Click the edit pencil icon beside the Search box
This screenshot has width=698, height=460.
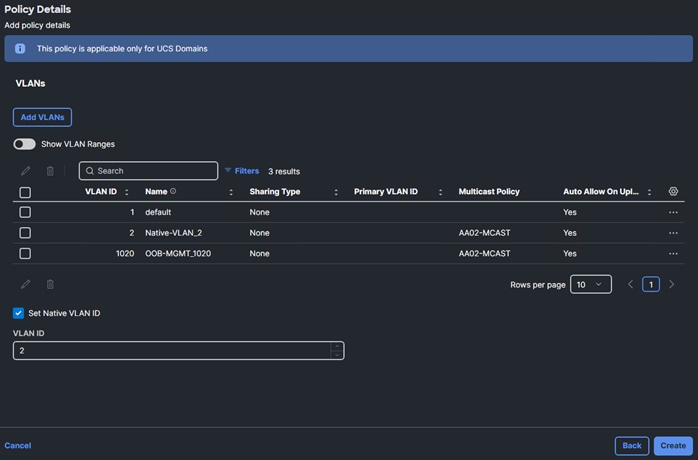(x=26, y=171)
